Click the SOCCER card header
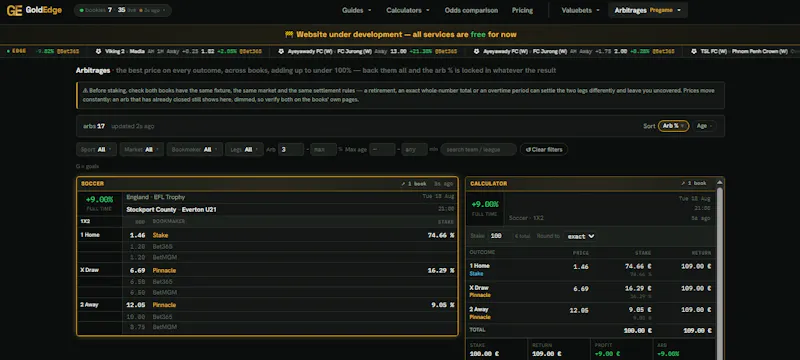The height and width of the screenshot is (360, 800). pyautogui.click(x=267, y=184)
